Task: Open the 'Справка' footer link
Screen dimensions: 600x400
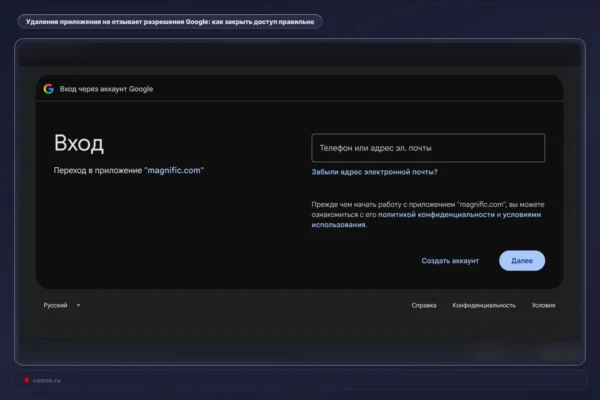Action: coord(424,305)
